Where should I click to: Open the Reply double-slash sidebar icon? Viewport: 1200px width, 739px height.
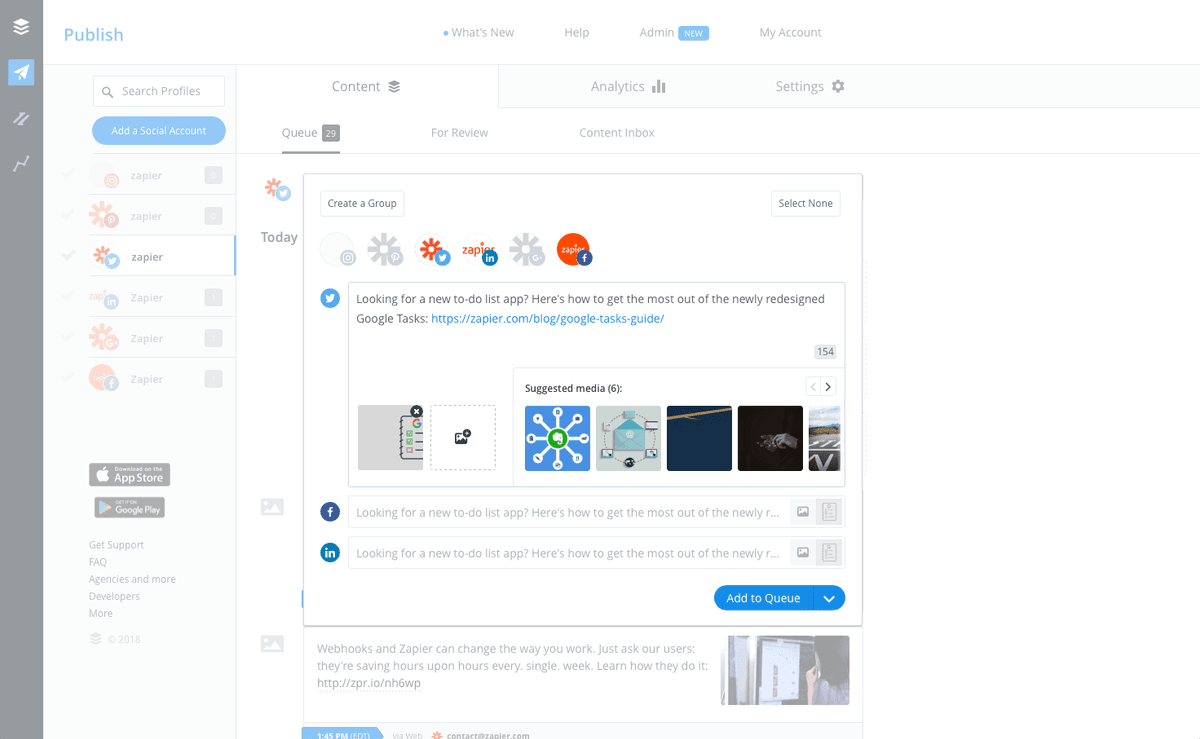(21, 118)
